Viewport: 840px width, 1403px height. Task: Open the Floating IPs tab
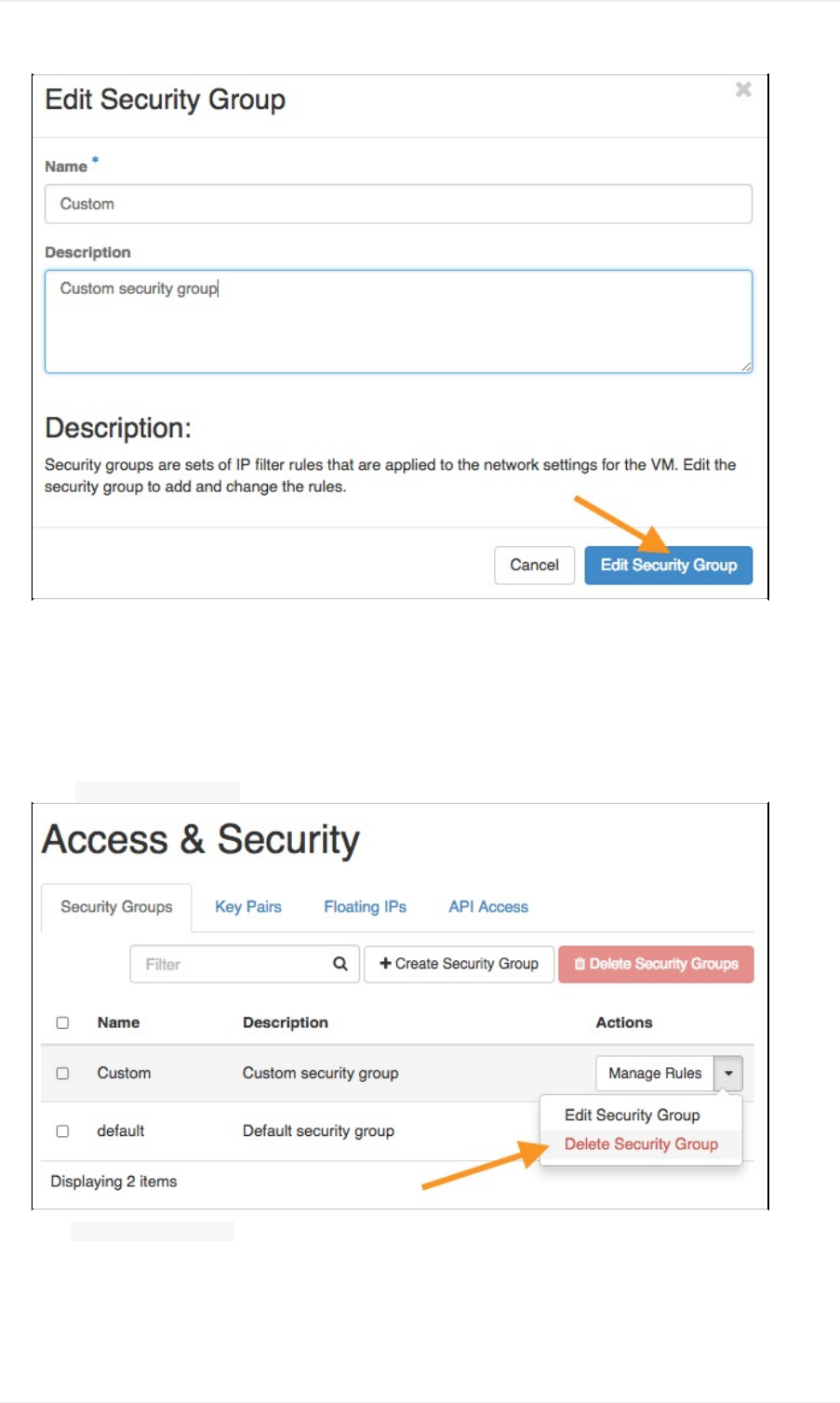365,907
